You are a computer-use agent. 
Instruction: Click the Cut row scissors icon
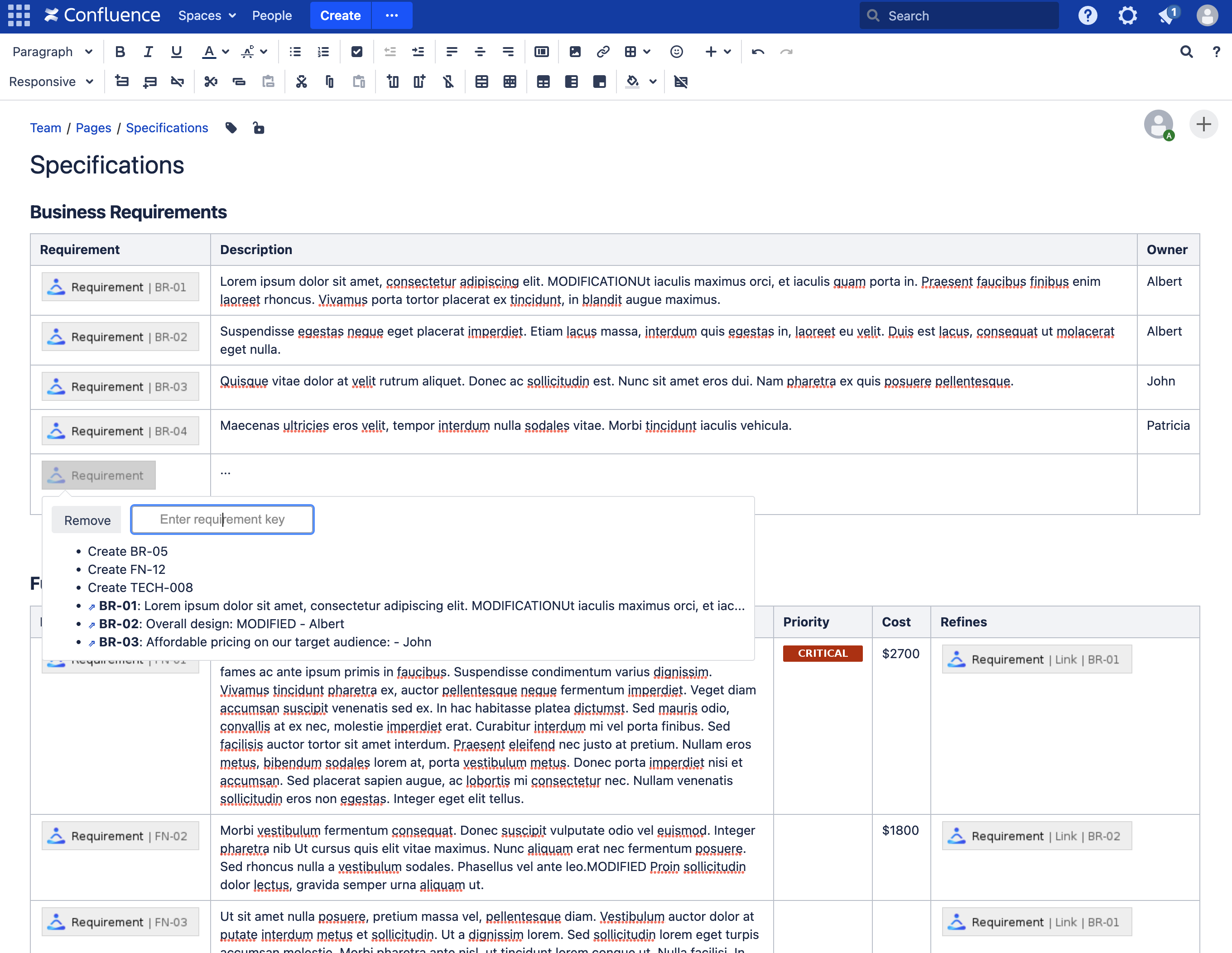[211, 82]
